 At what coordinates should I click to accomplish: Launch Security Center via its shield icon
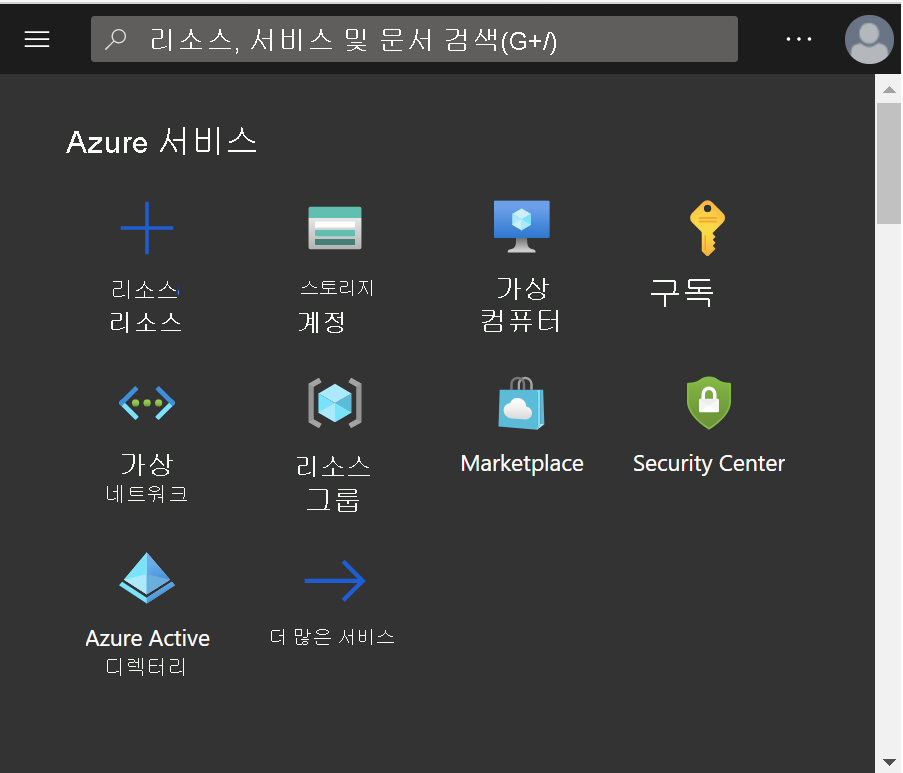point(708,403)
